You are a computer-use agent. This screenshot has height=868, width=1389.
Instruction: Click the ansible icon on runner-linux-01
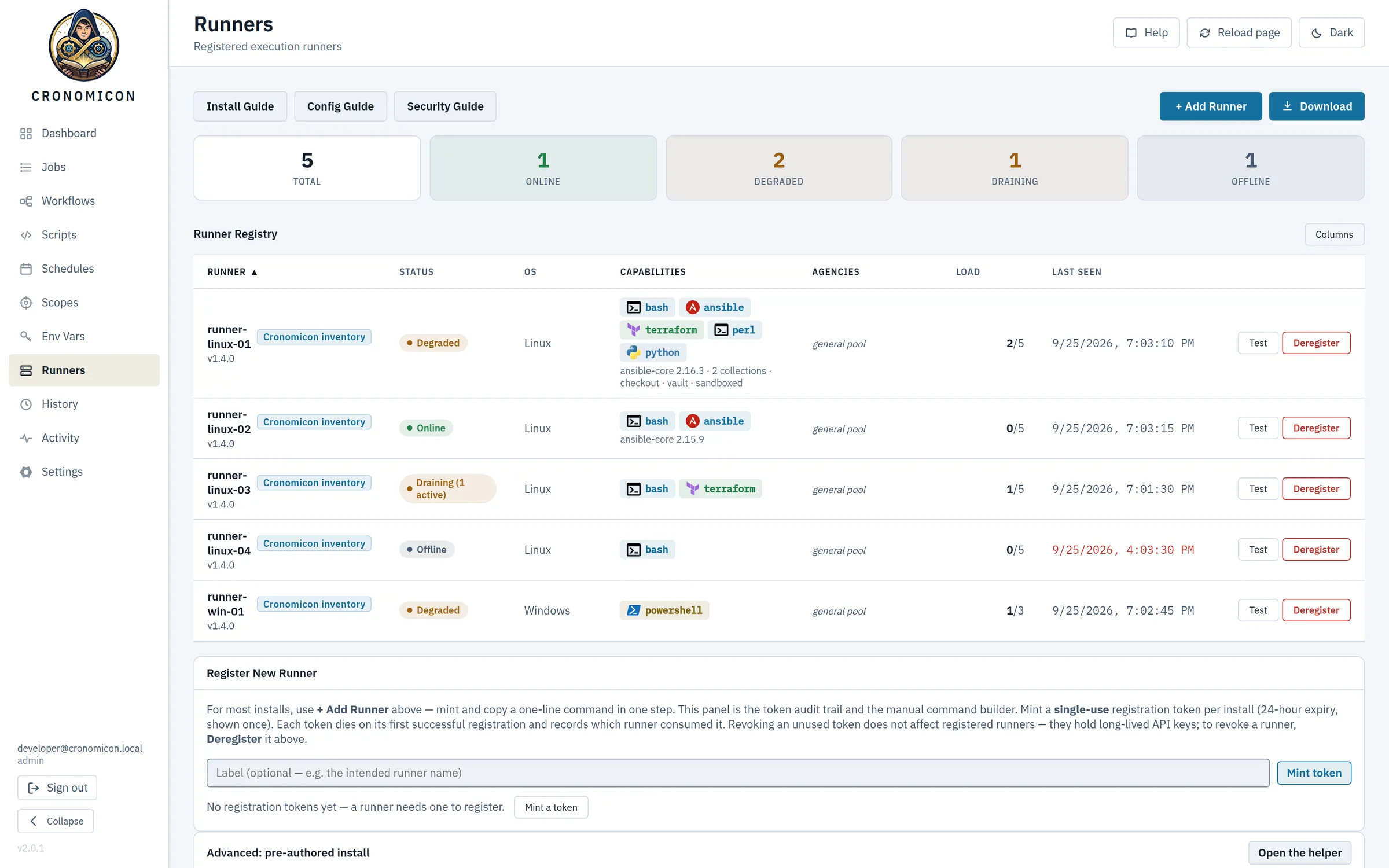point(693,307)
